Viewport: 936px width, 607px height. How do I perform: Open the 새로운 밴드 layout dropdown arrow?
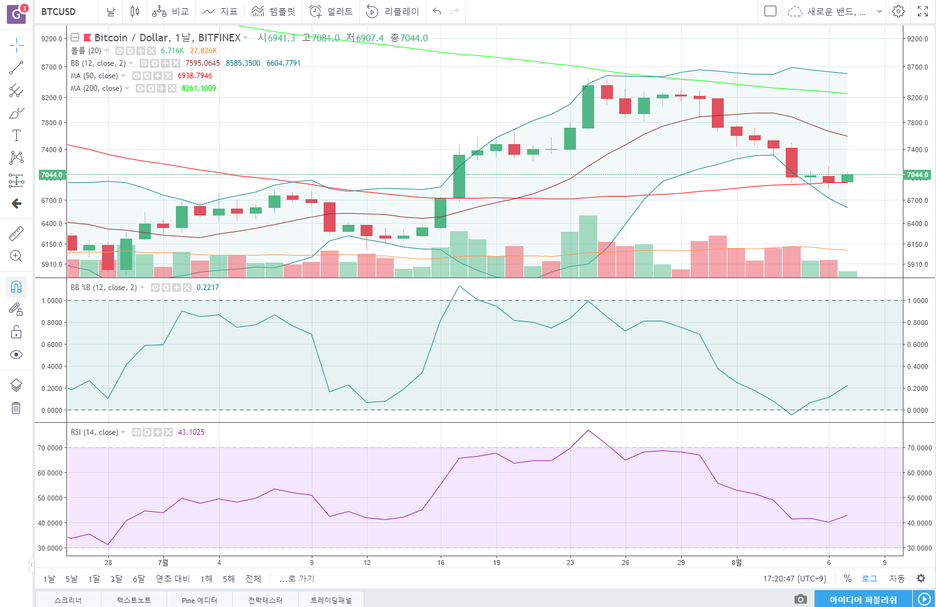pos(879,11)
